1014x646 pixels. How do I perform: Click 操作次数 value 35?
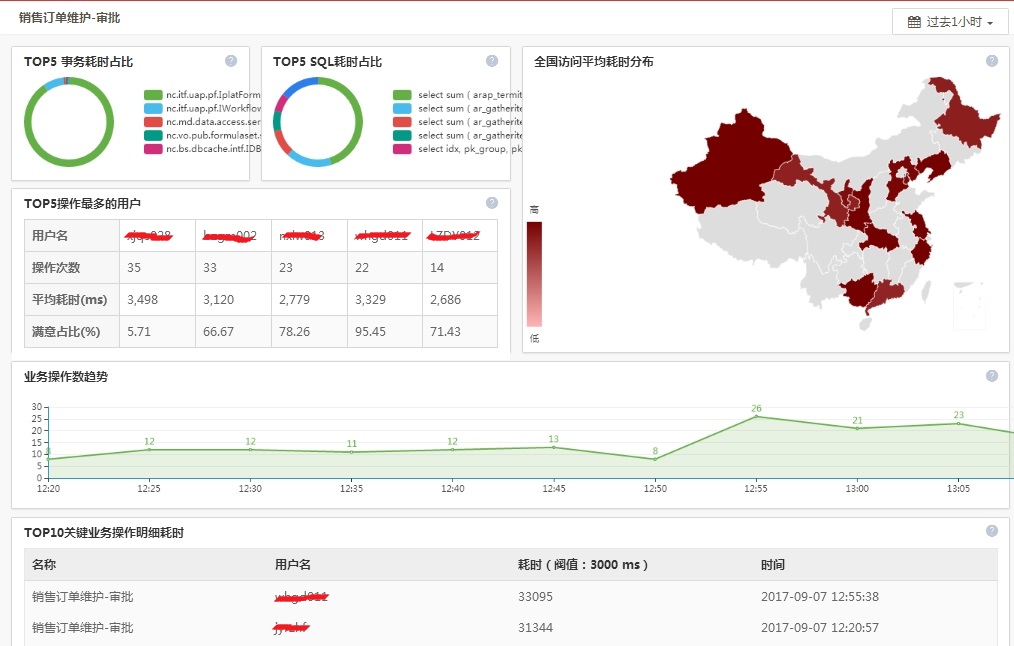[x=134, y=268]
